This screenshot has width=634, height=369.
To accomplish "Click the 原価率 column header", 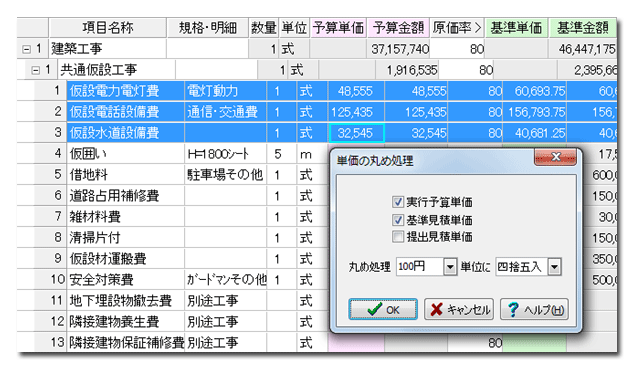I will [457, 27].
